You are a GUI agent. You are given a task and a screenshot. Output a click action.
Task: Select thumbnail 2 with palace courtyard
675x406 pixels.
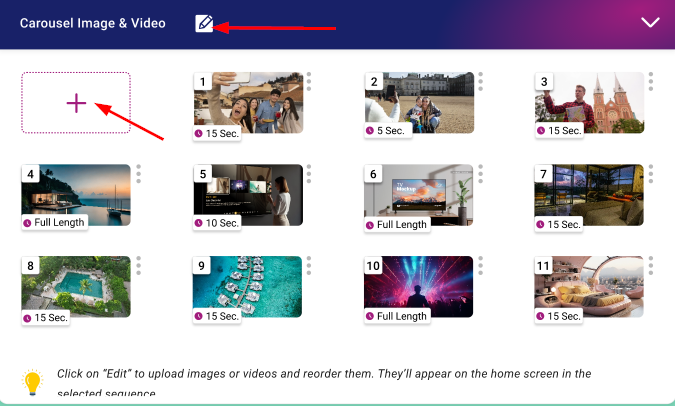419,102
